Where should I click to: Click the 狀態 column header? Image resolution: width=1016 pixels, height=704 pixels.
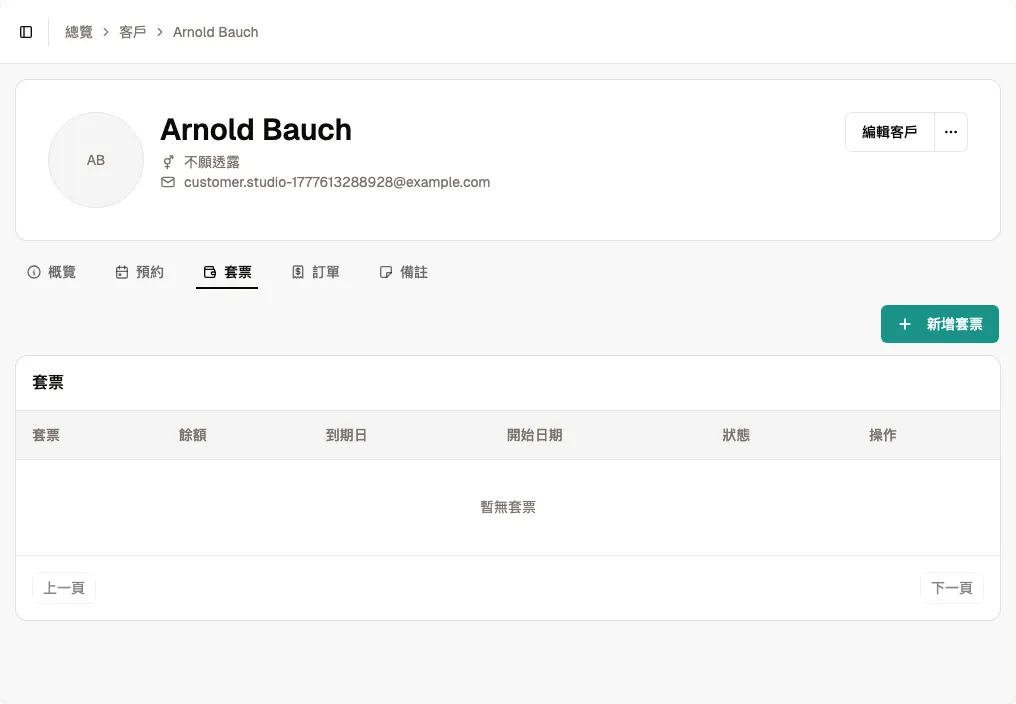[x=736, y=435]
